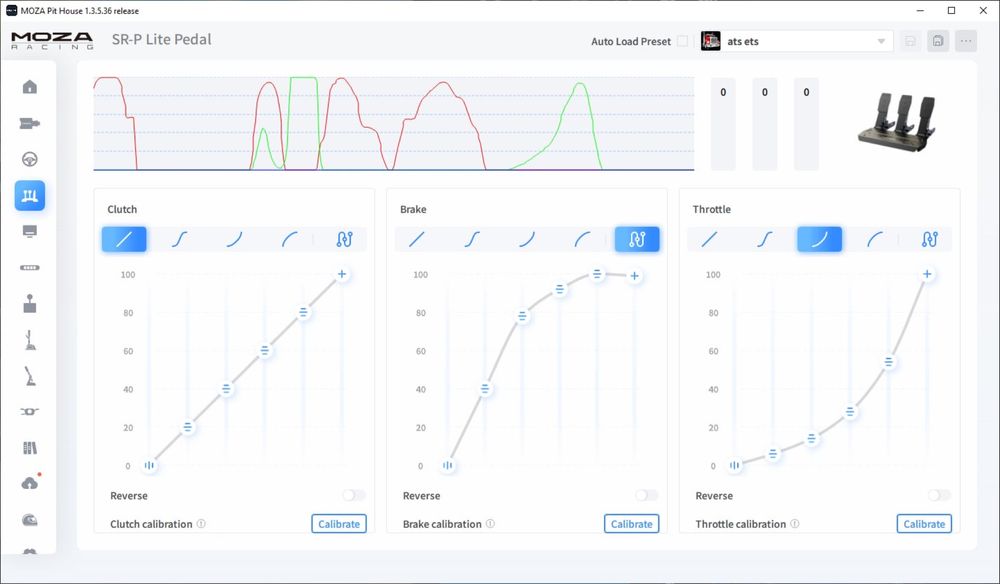
Task: Select logarithmic curve preset for Clutch
Action: coord(290,239)
